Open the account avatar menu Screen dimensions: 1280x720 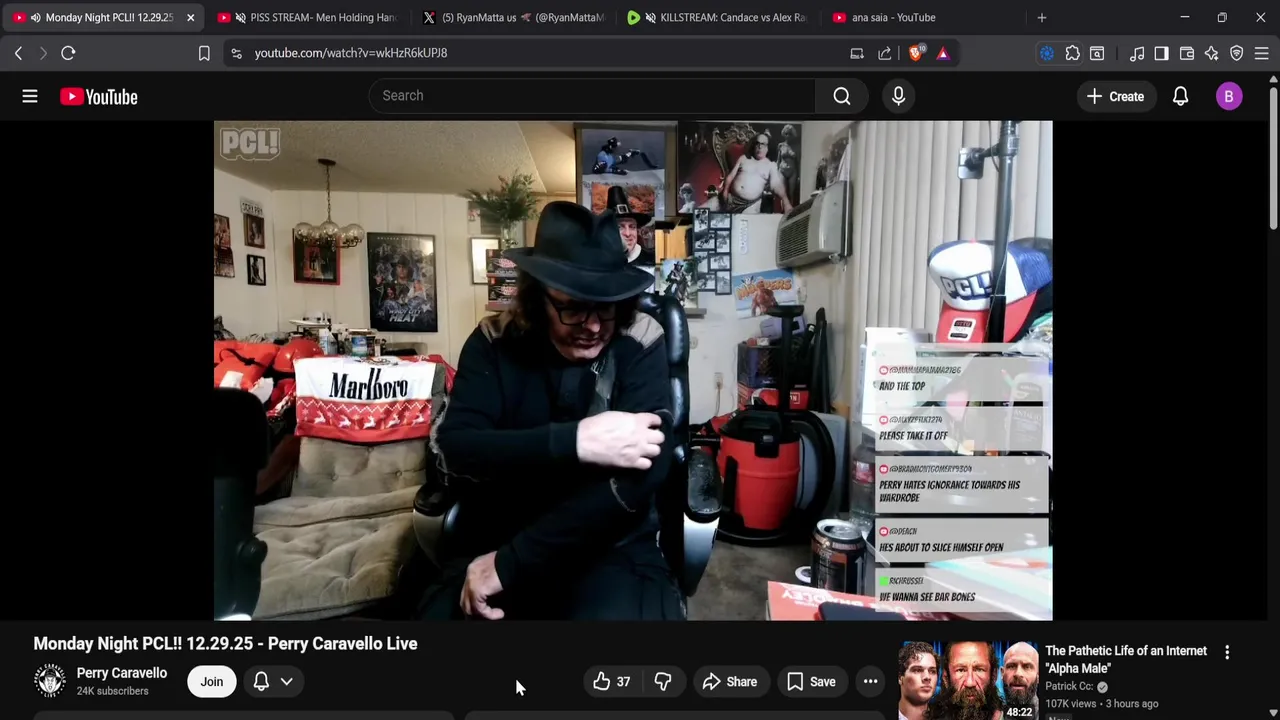pyautogui.click(x=1229, y=96)
